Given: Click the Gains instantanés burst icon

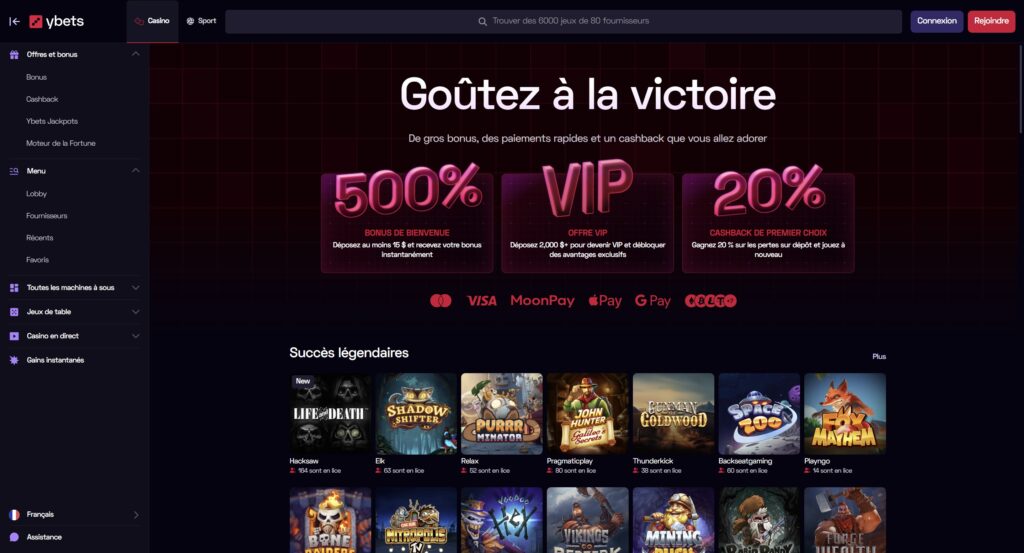Looking at the screenshot, I should coord(14,360).
